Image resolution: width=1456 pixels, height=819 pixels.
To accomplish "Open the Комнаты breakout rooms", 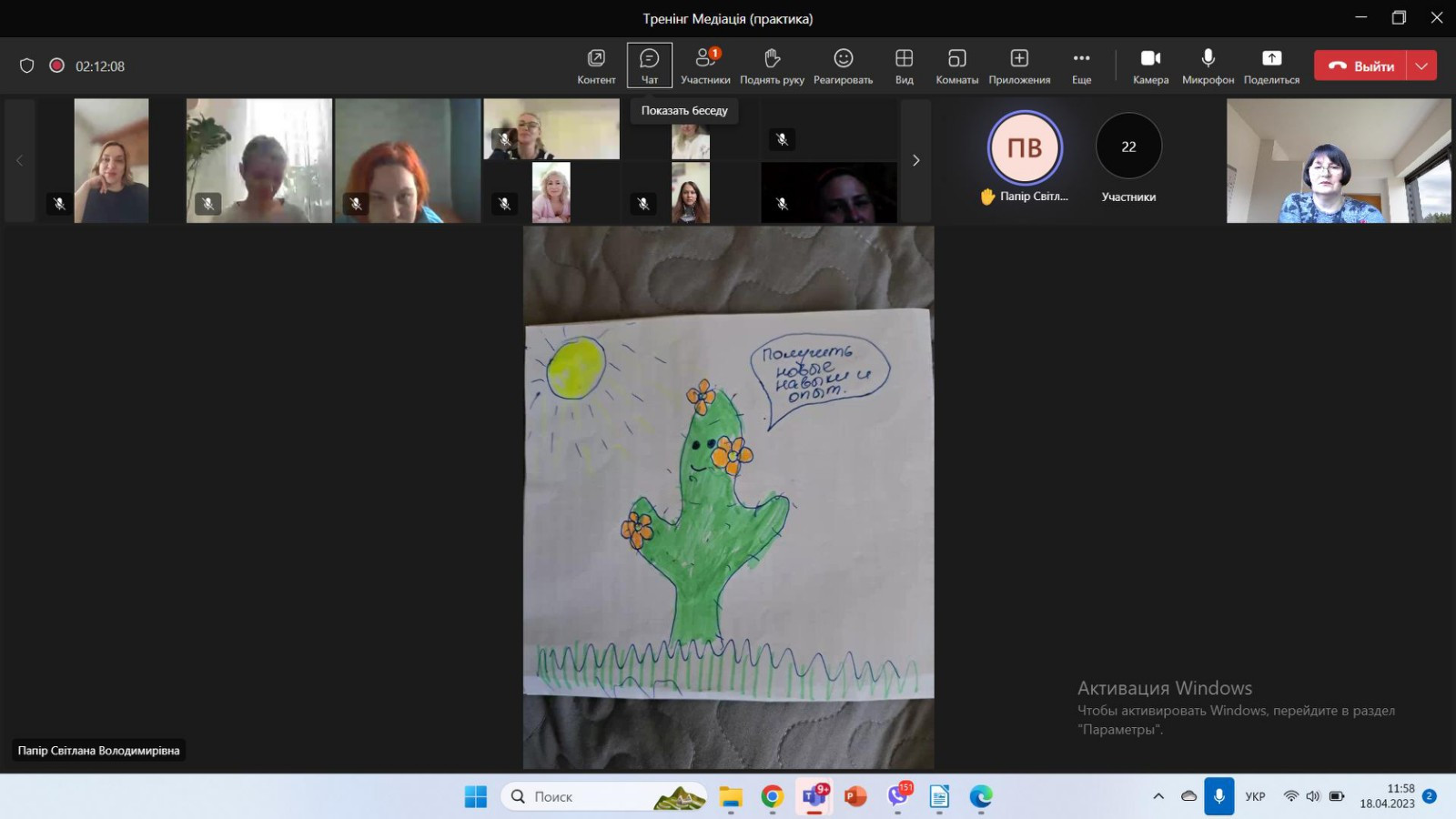I will [x=956, y=66].
